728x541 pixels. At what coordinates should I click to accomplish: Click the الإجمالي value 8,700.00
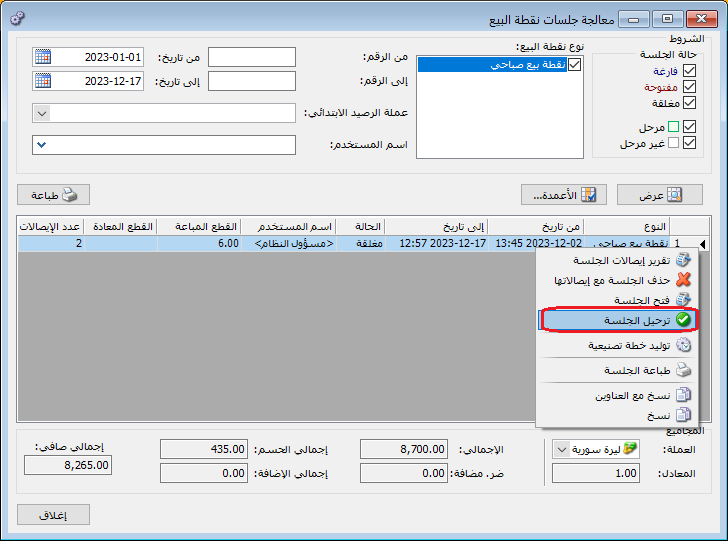pos(404,449)
